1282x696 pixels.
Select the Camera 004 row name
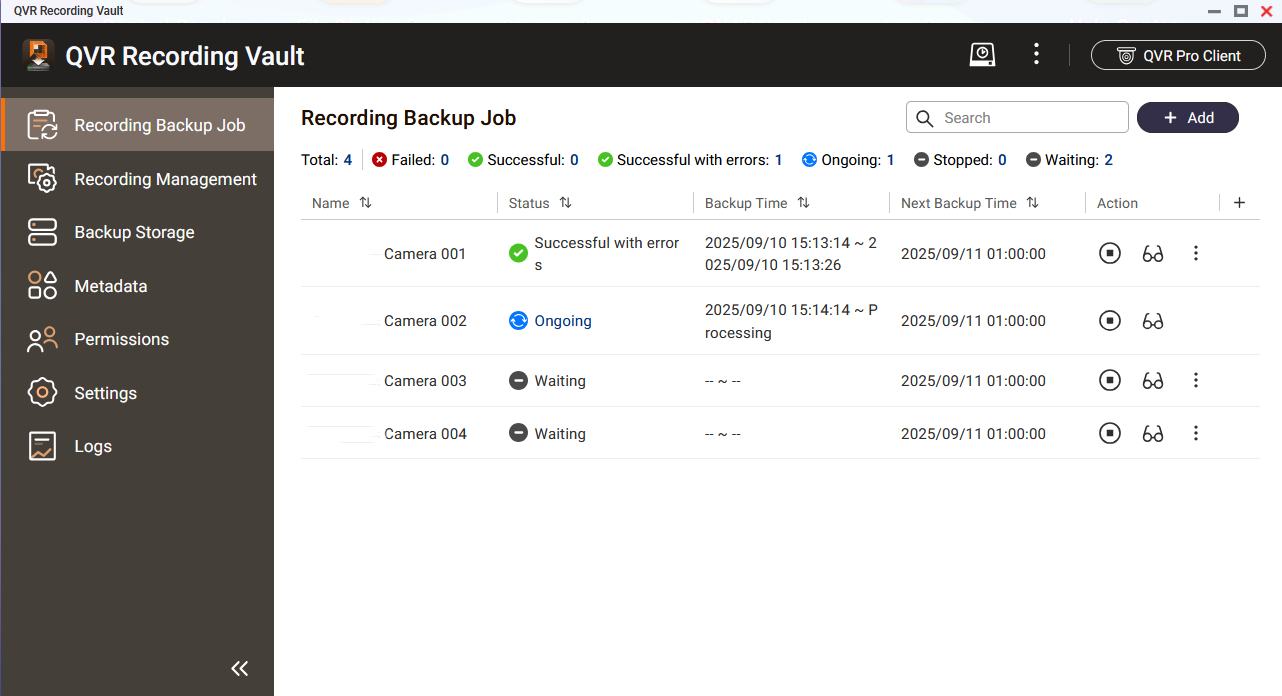point(425,434)
